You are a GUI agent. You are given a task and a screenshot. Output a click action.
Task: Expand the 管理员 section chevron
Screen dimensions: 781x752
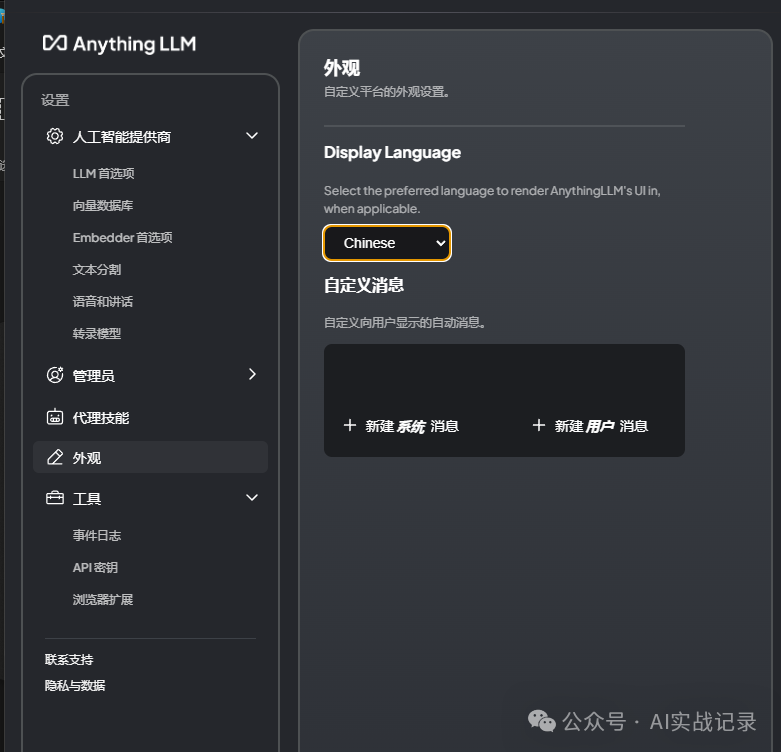click(253, 375)
